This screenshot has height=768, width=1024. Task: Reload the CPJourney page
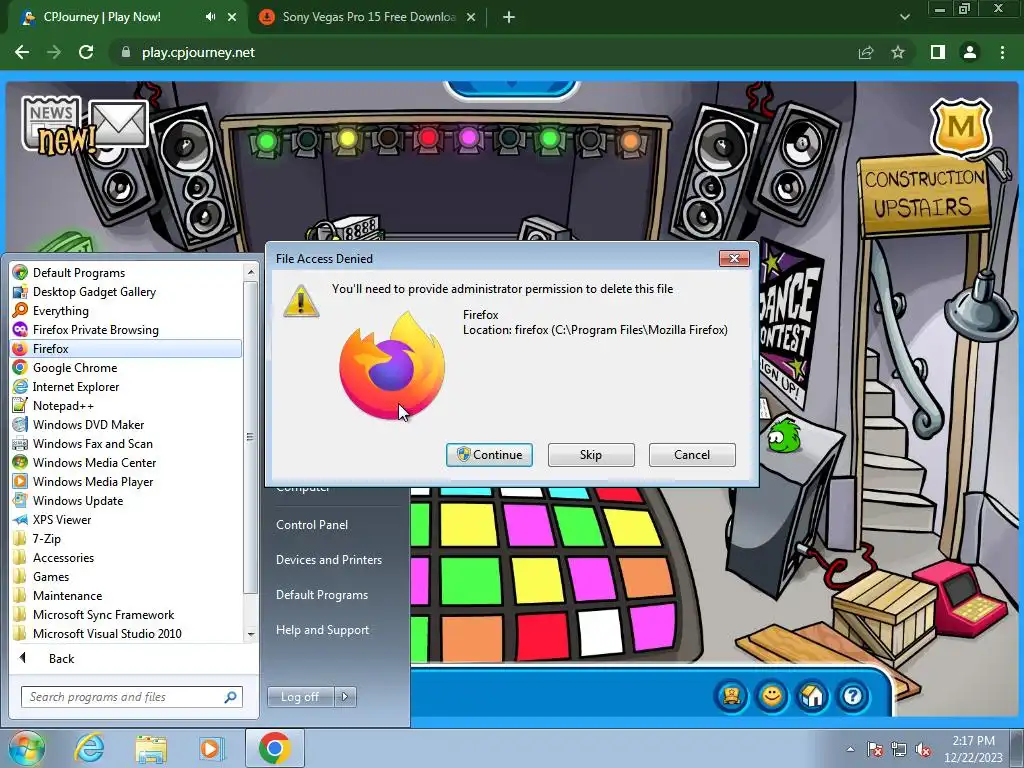pos(86,52)
